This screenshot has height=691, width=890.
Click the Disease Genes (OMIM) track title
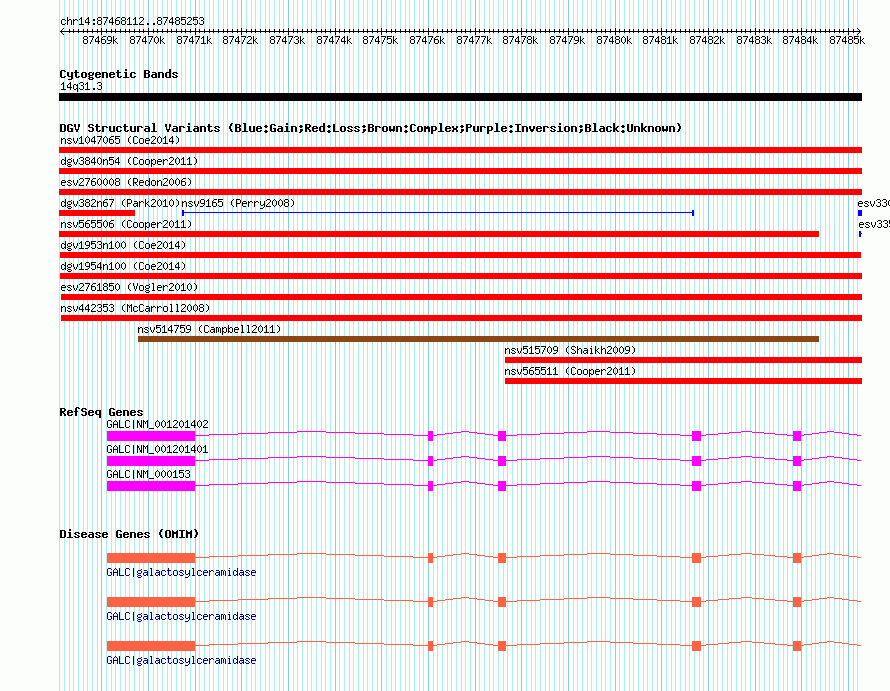point(129,534)
